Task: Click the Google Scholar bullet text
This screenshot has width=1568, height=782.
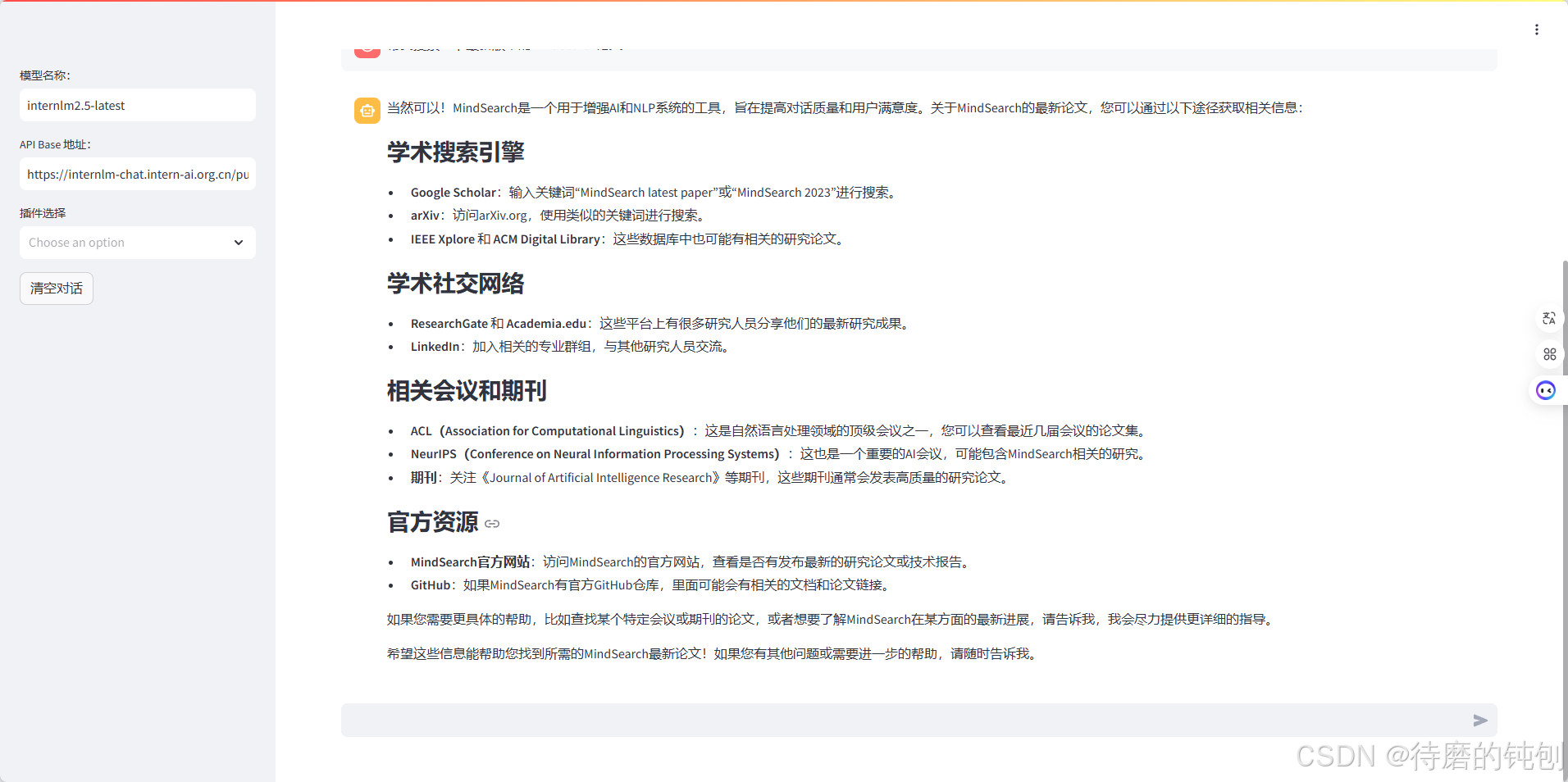Action: click(x=655, y=193)
